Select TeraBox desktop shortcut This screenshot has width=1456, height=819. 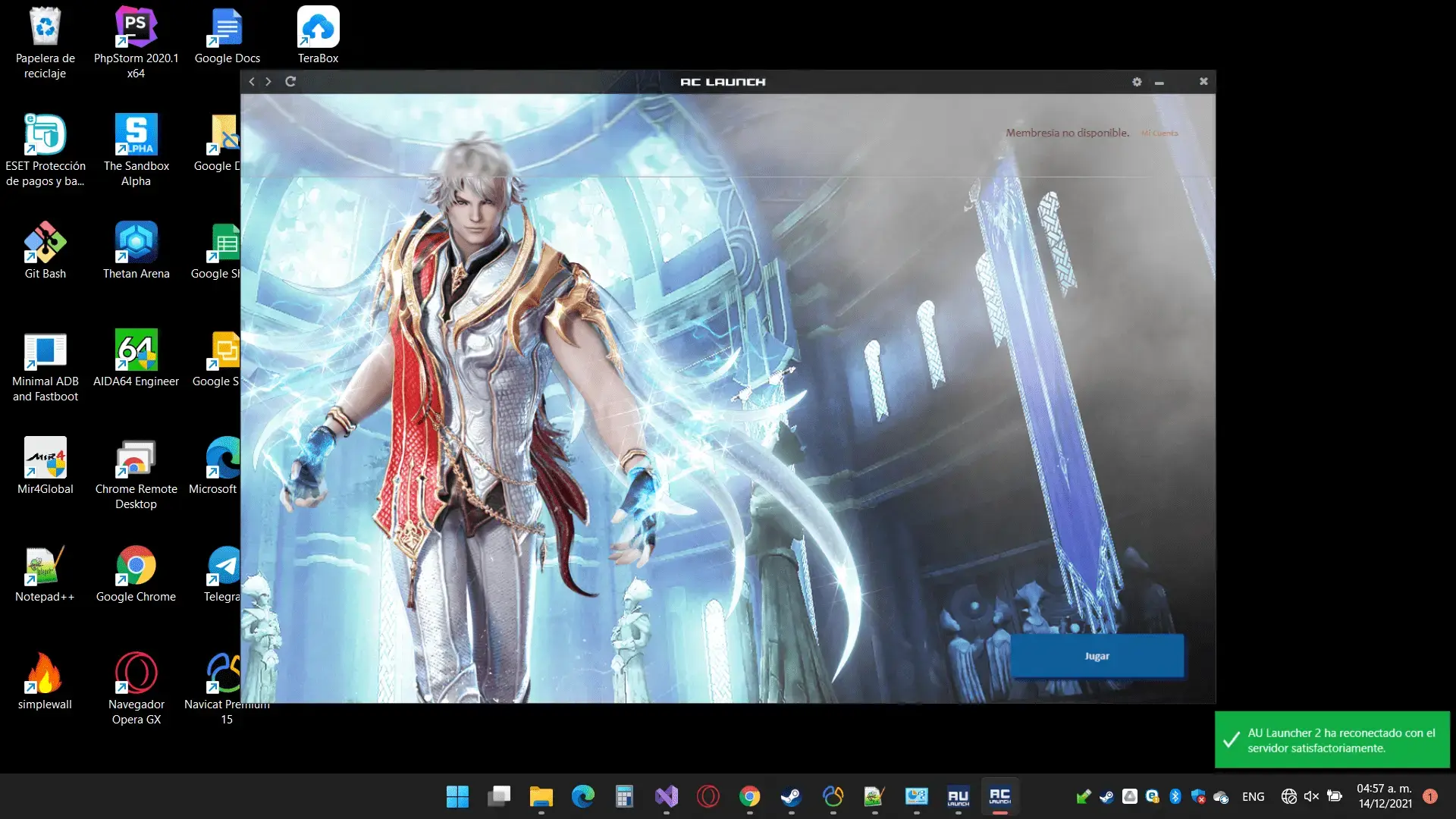pos(318,36)
